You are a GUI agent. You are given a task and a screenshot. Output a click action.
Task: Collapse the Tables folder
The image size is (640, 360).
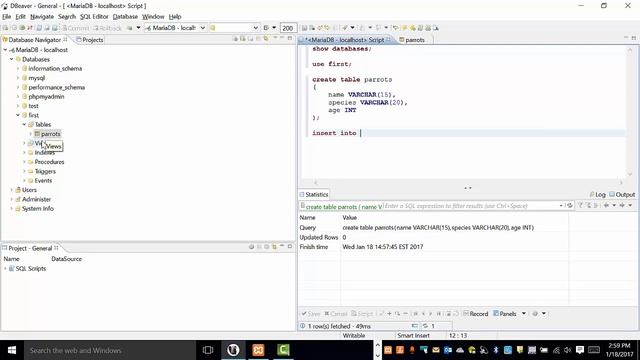tap(24, 124)
